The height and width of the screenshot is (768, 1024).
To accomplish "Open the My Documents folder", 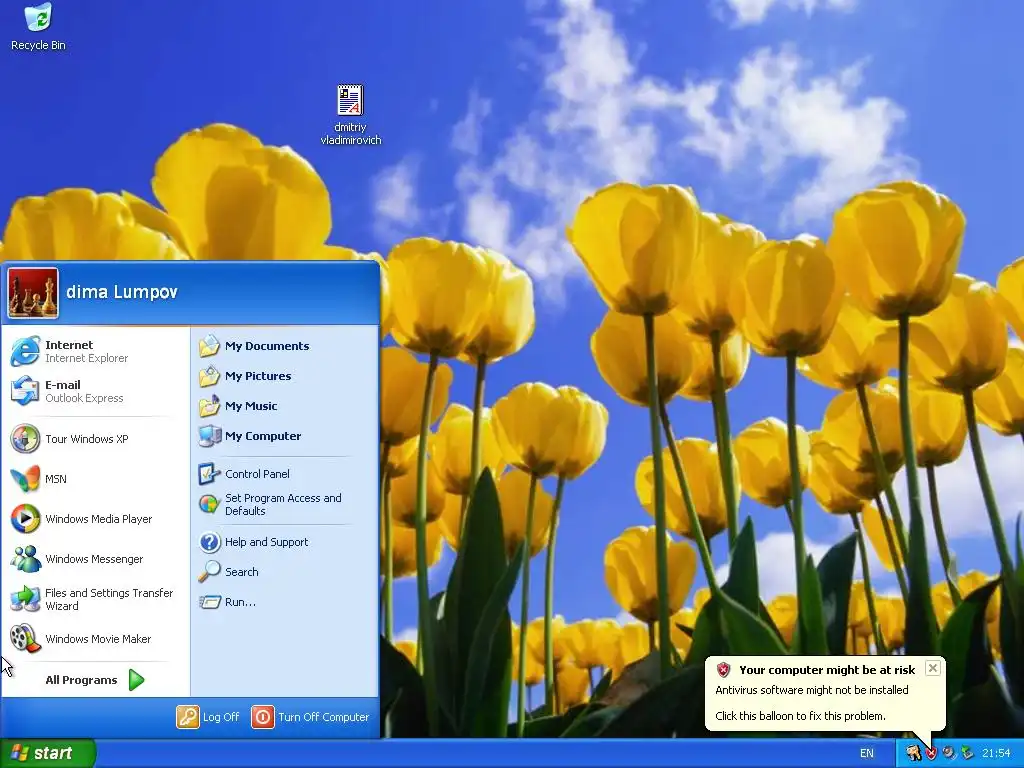I will coord(283,346).
